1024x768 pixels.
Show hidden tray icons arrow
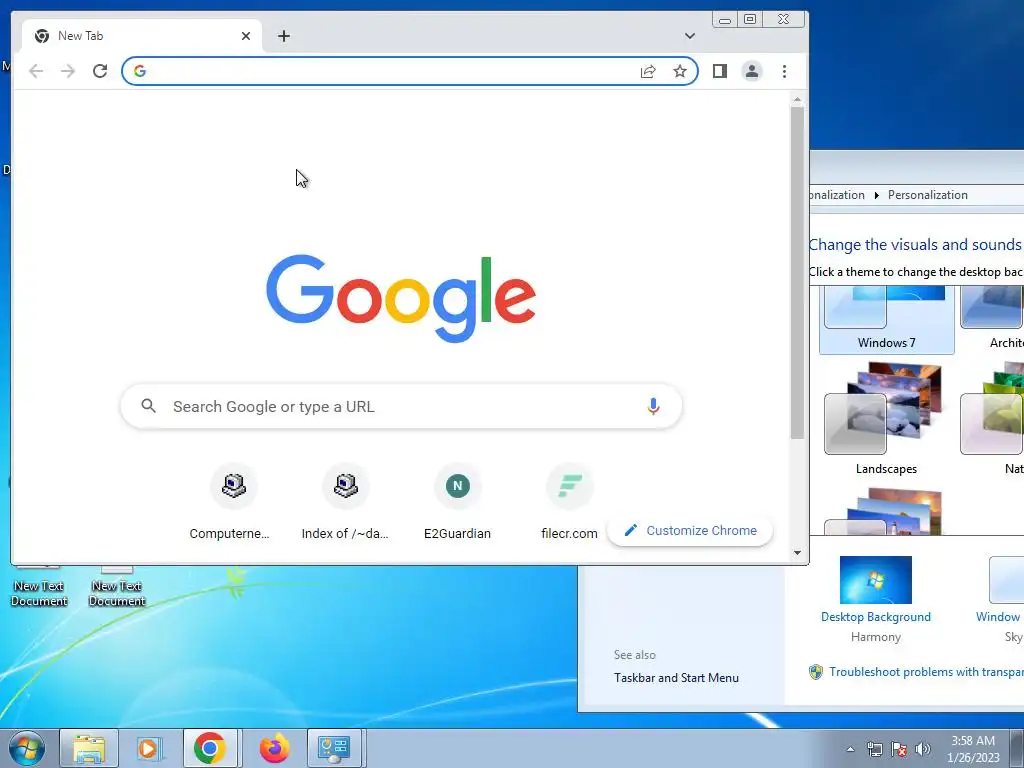[850, 749]
